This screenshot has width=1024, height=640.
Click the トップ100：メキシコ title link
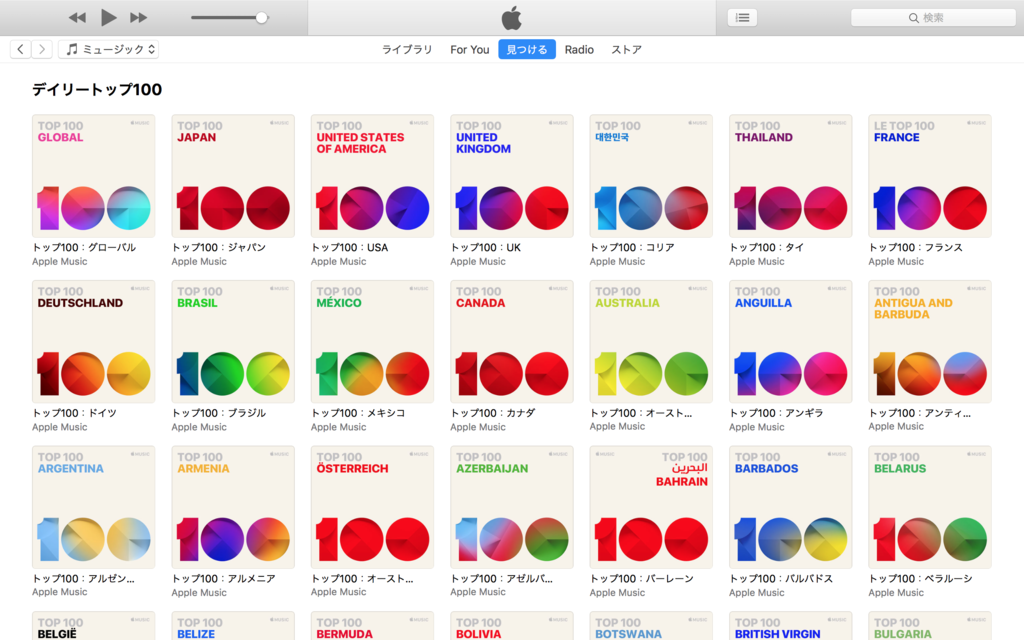359,413
